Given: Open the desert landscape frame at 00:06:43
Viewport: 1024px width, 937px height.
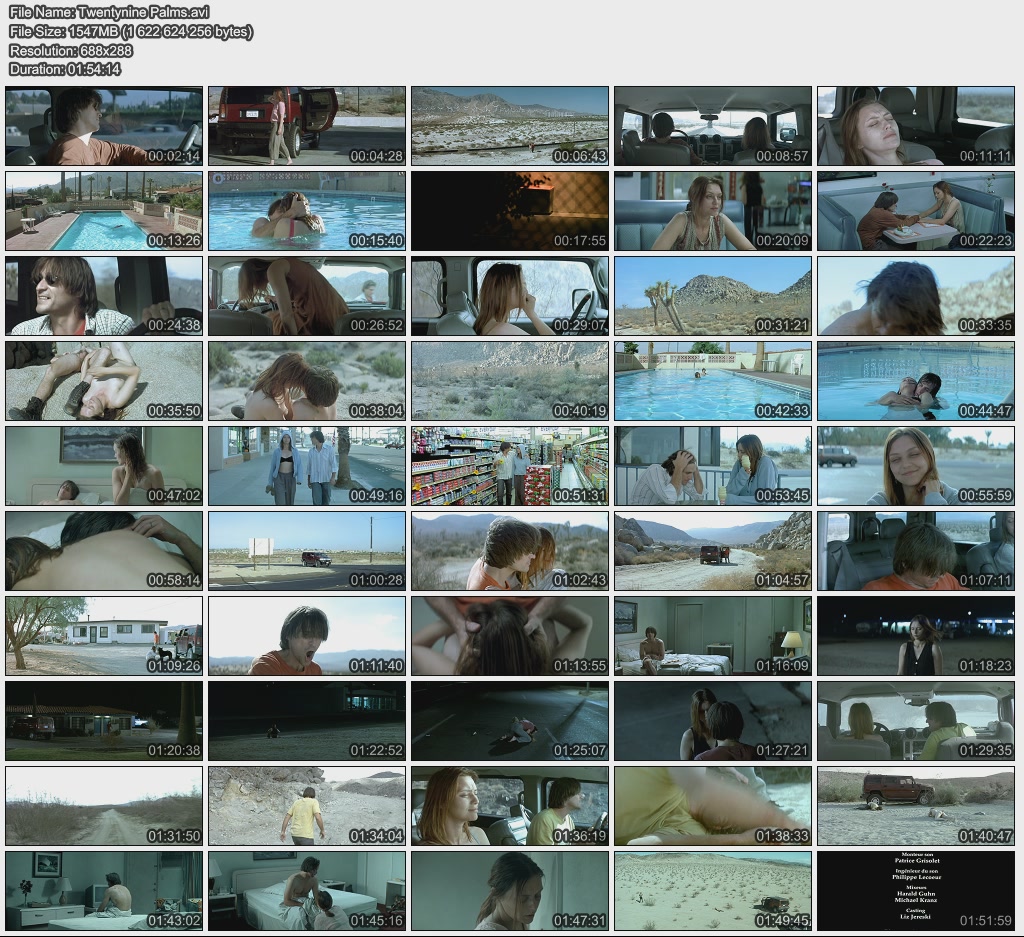Looking at the screenshot, I should point(510,126).
